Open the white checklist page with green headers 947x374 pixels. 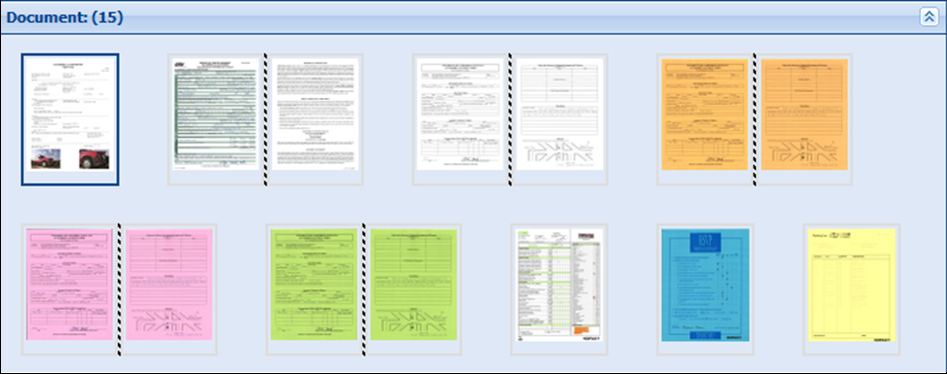559,285
